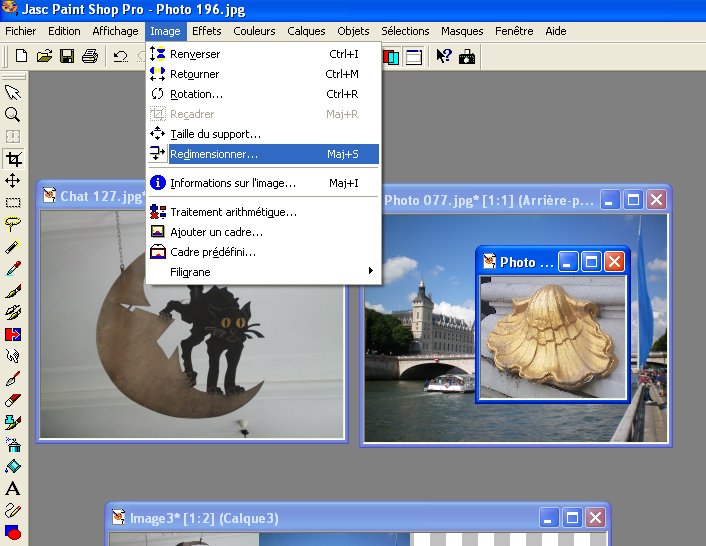This screenshot has width=706, height=546.
Task: Select the Magic Wand tool
Action: [13, 246]
